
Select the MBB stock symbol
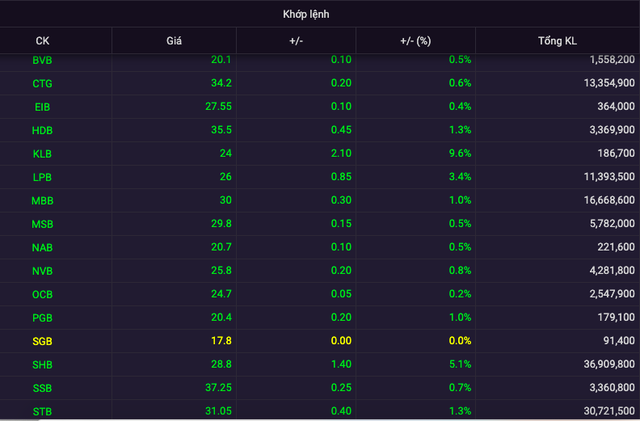42,200
